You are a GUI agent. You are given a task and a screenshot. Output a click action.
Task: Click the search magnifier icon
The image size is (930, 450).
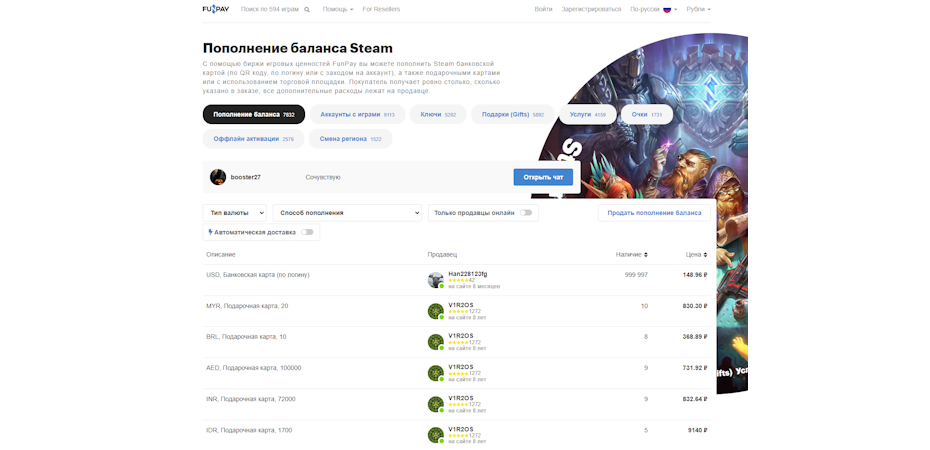pyautogui.click(x=307, y=10)
